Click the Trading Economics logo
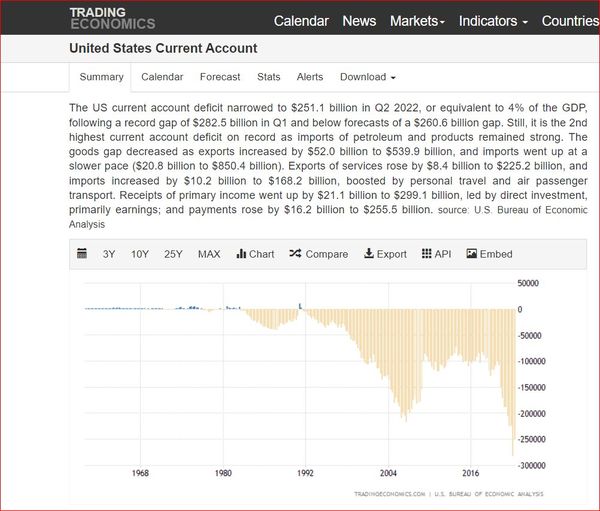Screen dimensions: 600x511 coord(112,18)
